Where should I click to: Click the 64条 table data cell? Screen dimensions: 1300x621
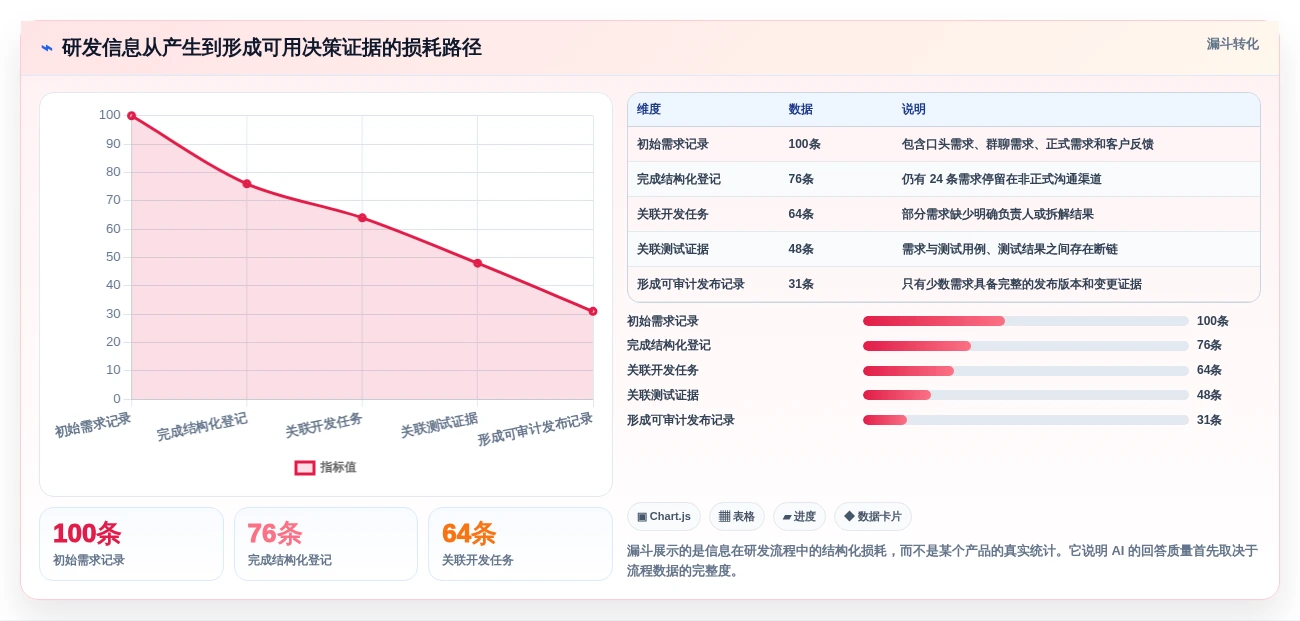pyautogui.click(x=801, y=214)
